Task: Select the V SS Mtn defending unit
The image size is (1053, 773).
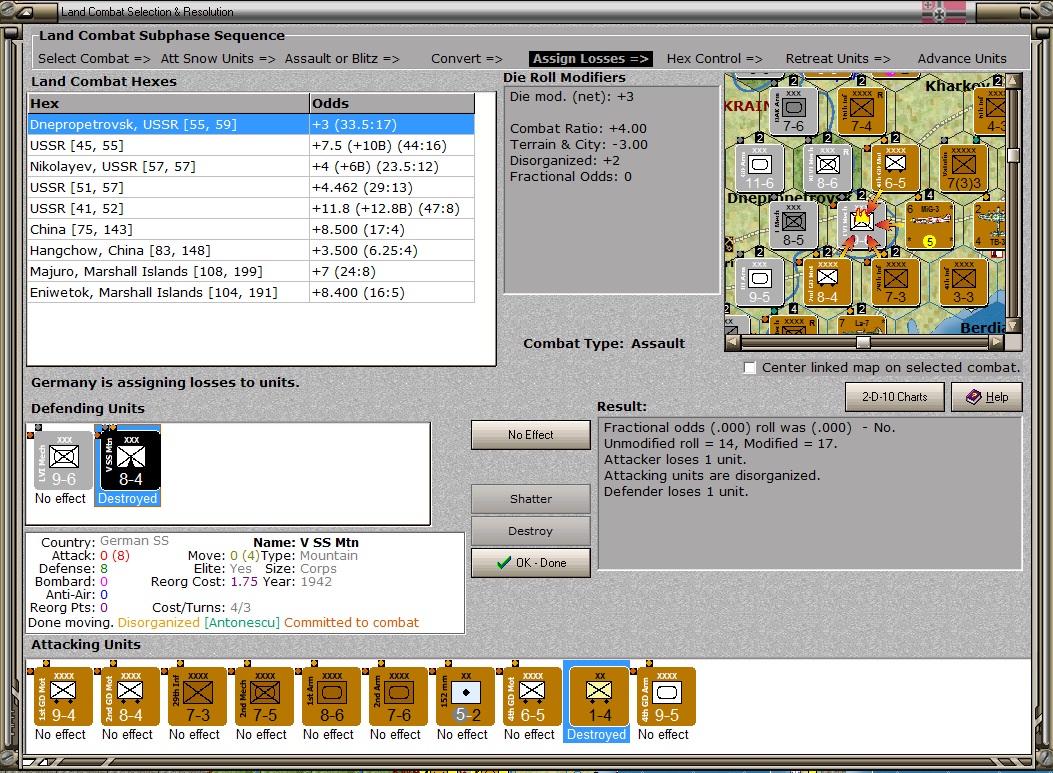Action: [x=128, y=461]
